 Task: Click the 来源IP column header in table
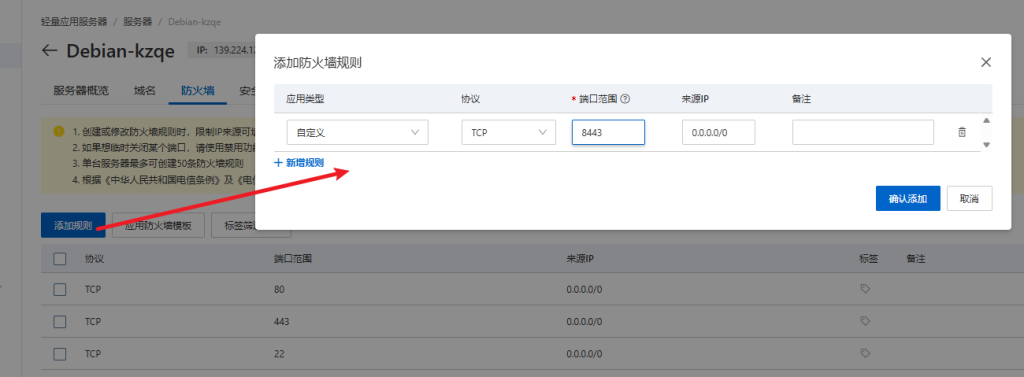[580, 259]
